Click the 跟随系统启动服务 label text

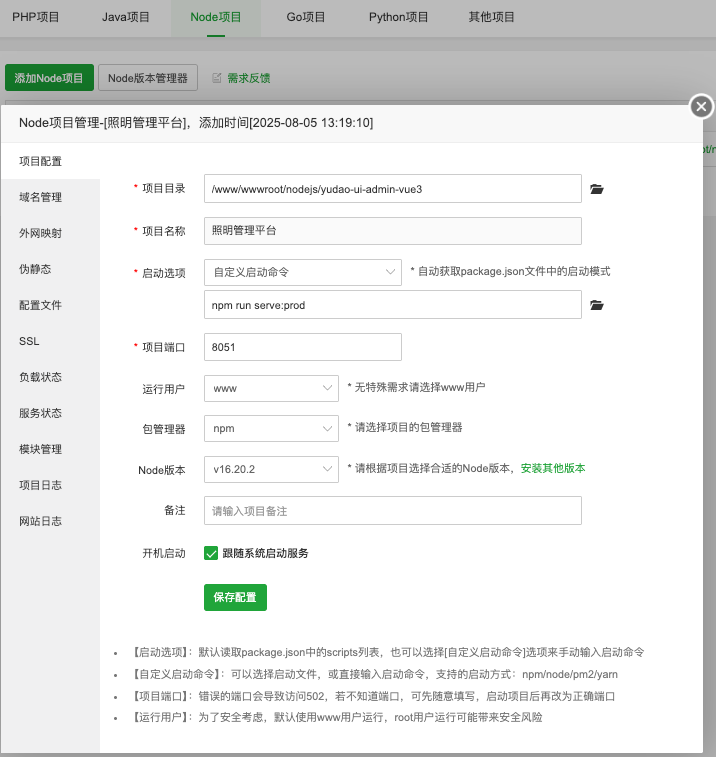pyautogui.click(x=266, y=553)
